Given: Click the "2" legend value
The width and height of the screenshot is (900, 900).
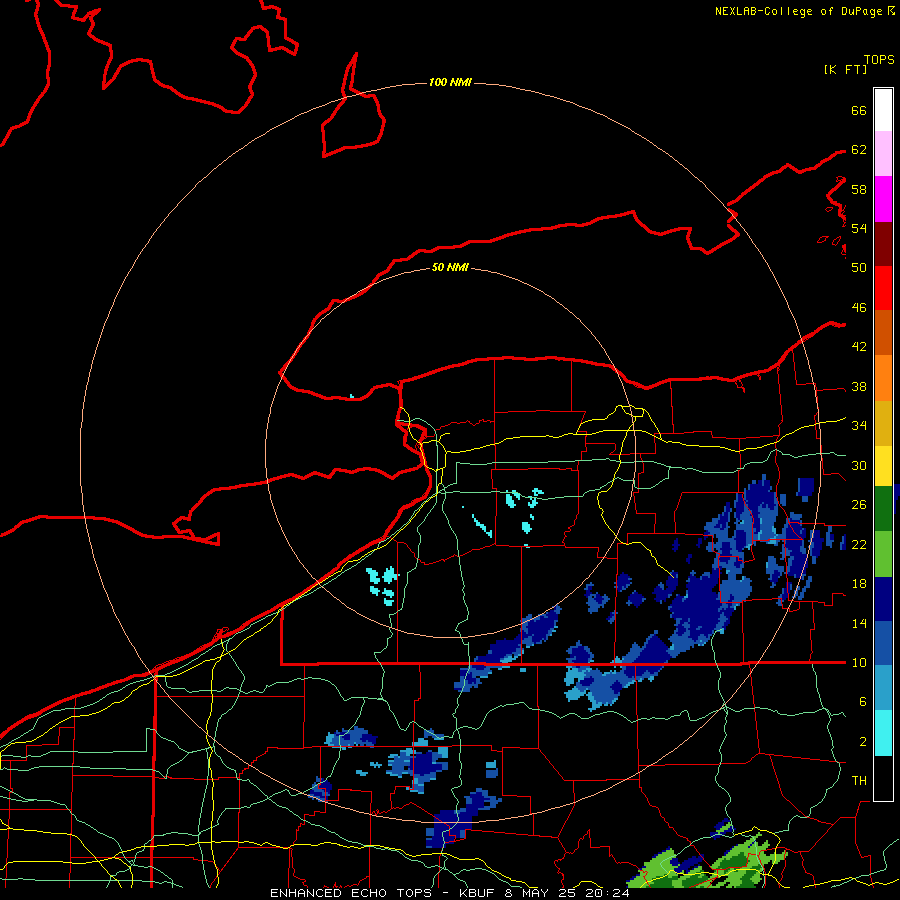Looking at the screenshot, I should 862,742.
